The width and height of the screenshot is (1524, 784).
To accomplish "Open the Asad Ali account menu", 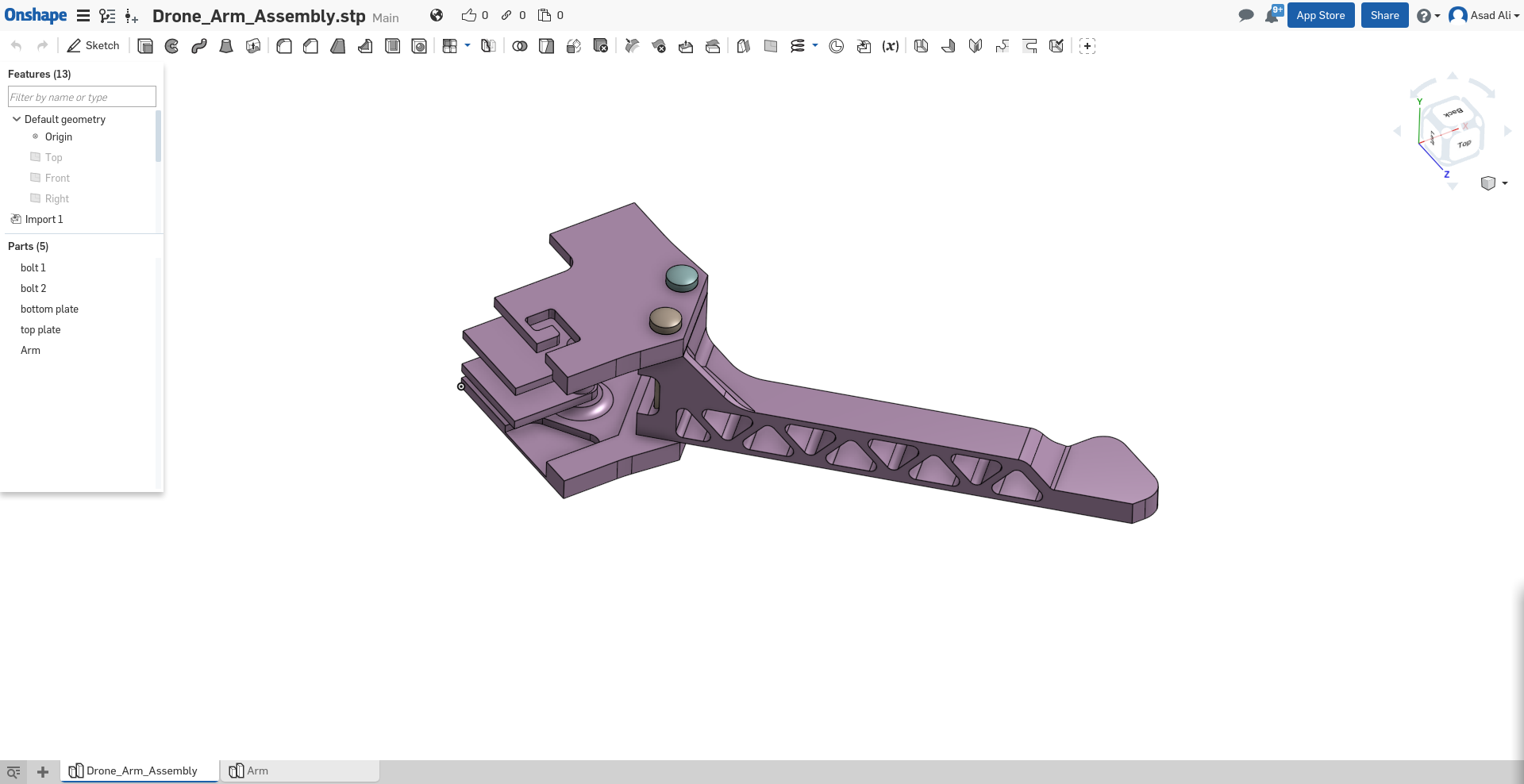I will coord(1484,15).
